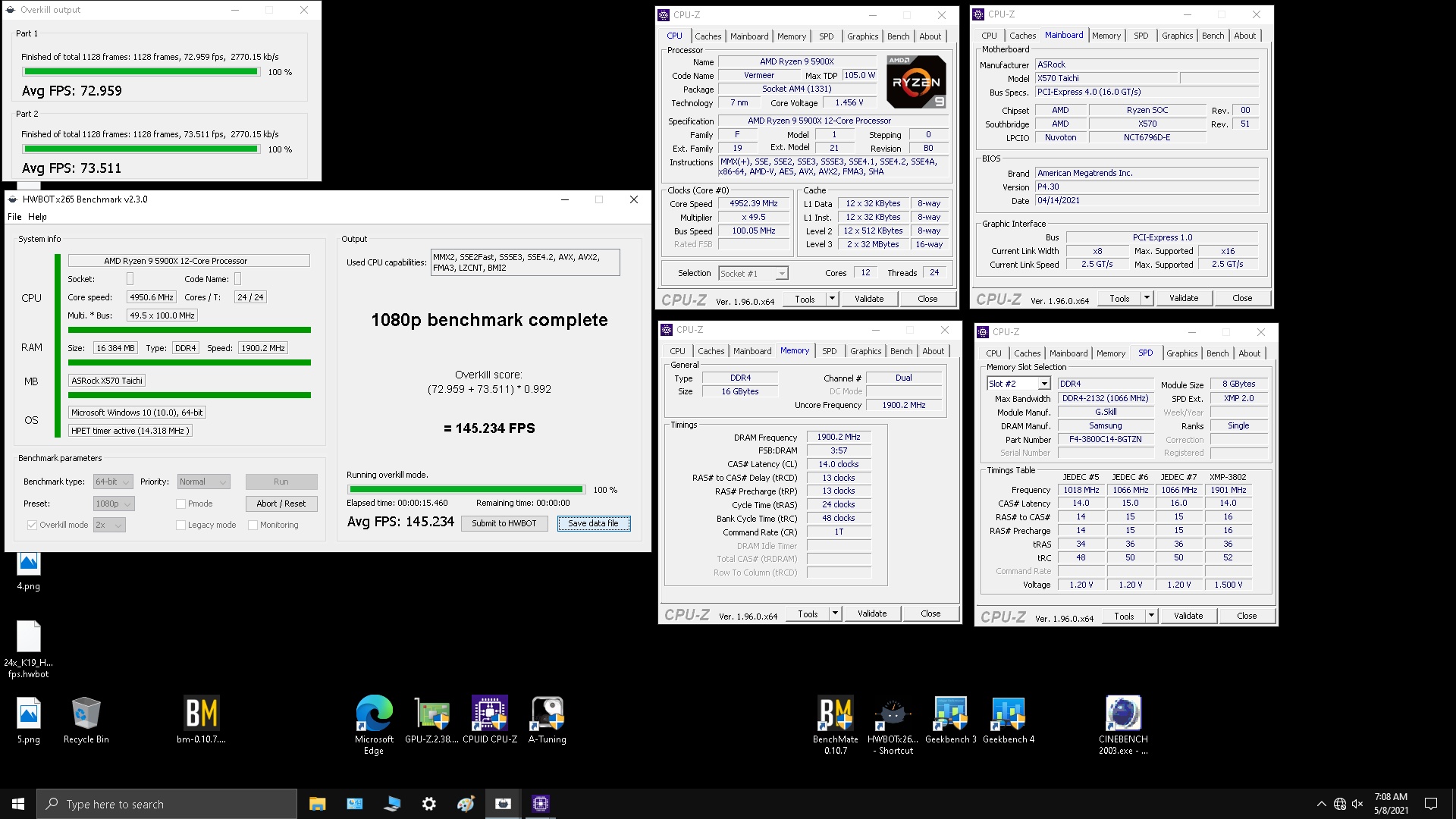Open the muted volume tray icon
Image resolution: width=1456 pixels, height=819 pixels.
(x=1357, y=804)
